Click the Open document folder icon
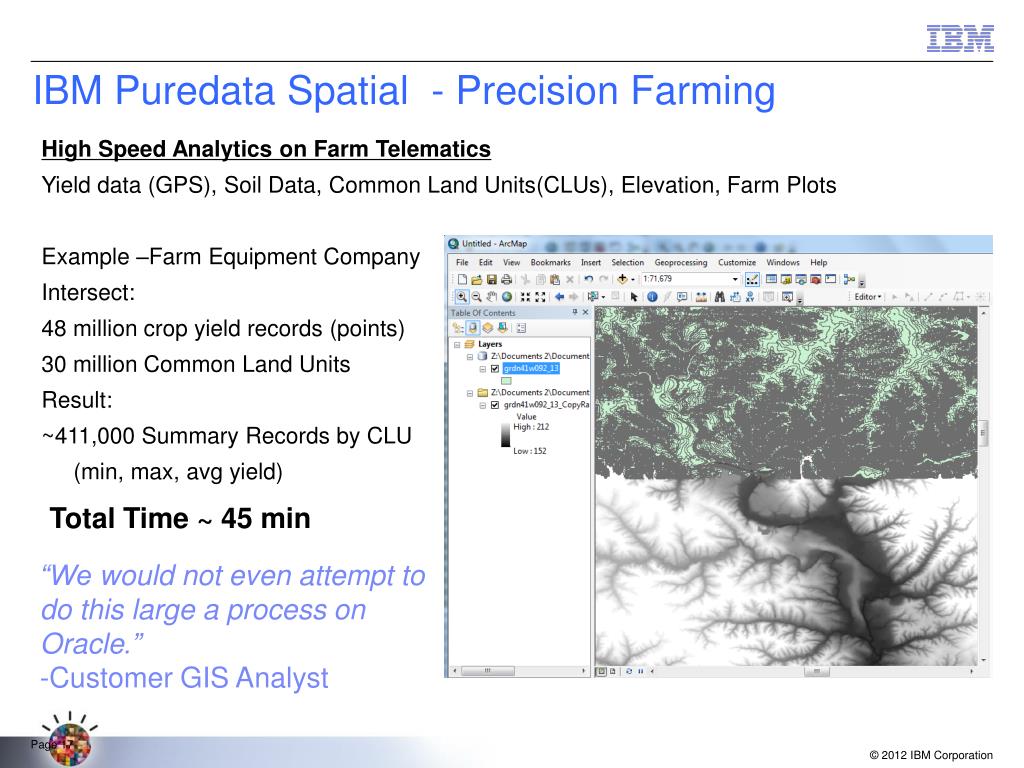This screenshot has width=1024, height=768. pyautogui.click(x=477, y=280)
